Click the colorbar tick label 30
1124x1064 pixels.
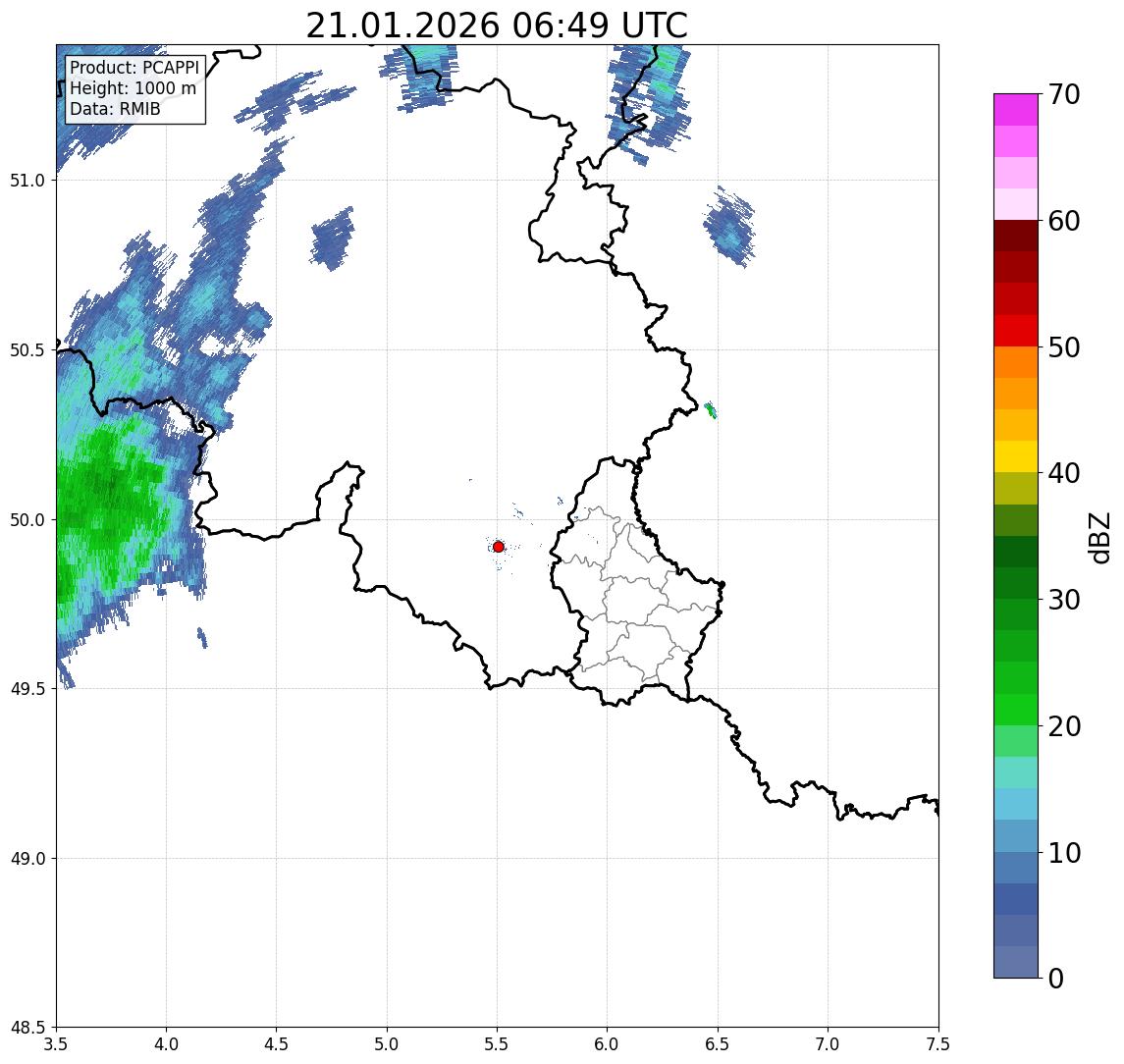(x=1064, y=600)
